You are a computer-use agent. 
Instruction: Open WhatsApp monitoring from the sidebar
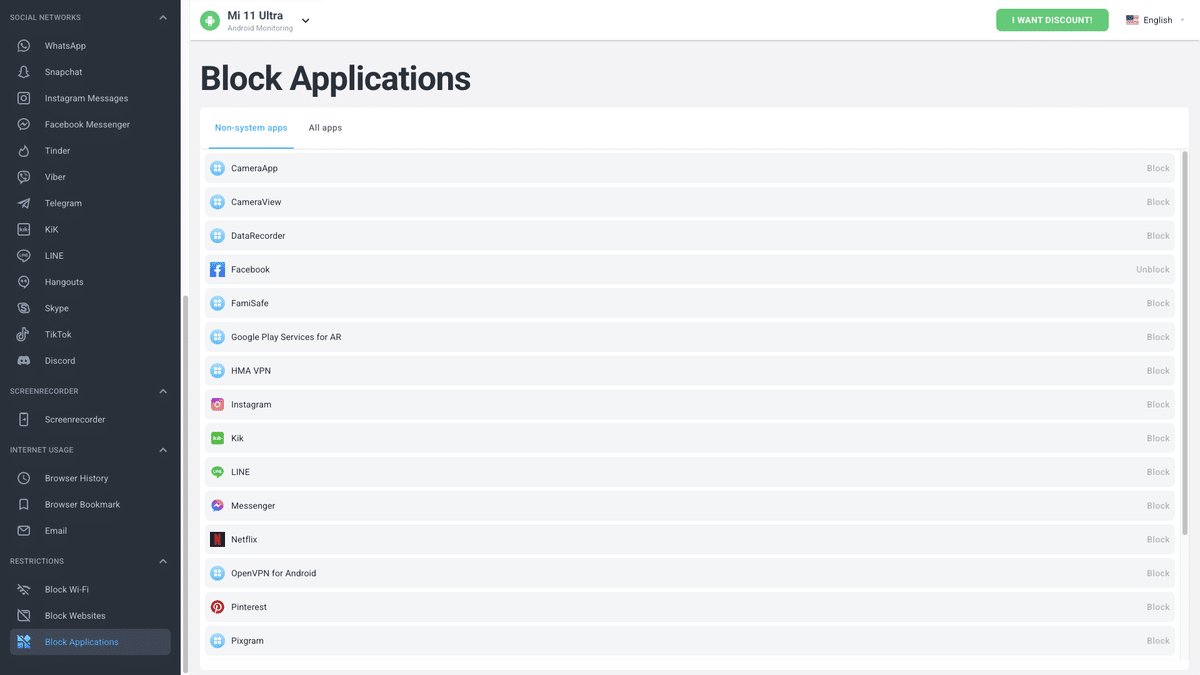coord(22,45)
